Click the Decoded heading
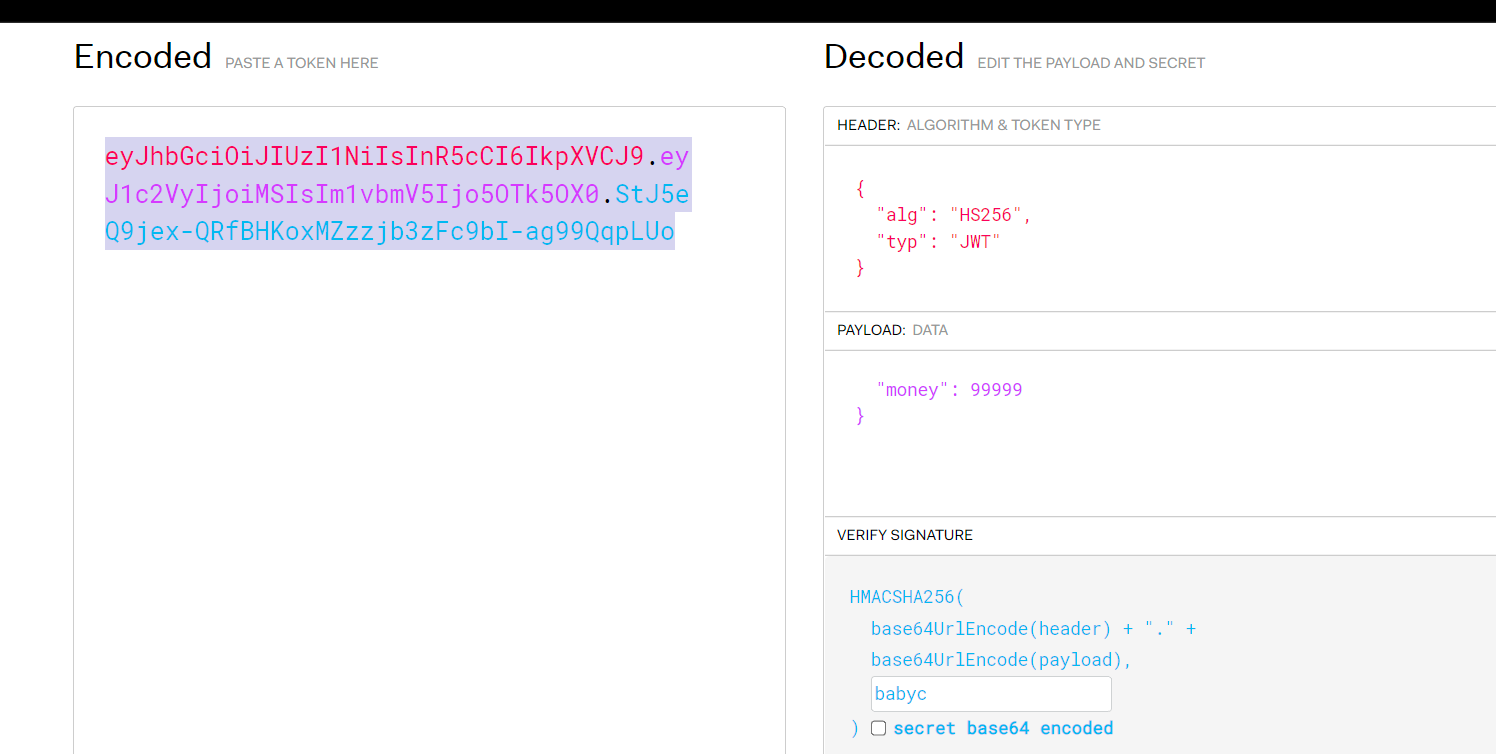1496x754 pixels. click(x=893, y=57)
